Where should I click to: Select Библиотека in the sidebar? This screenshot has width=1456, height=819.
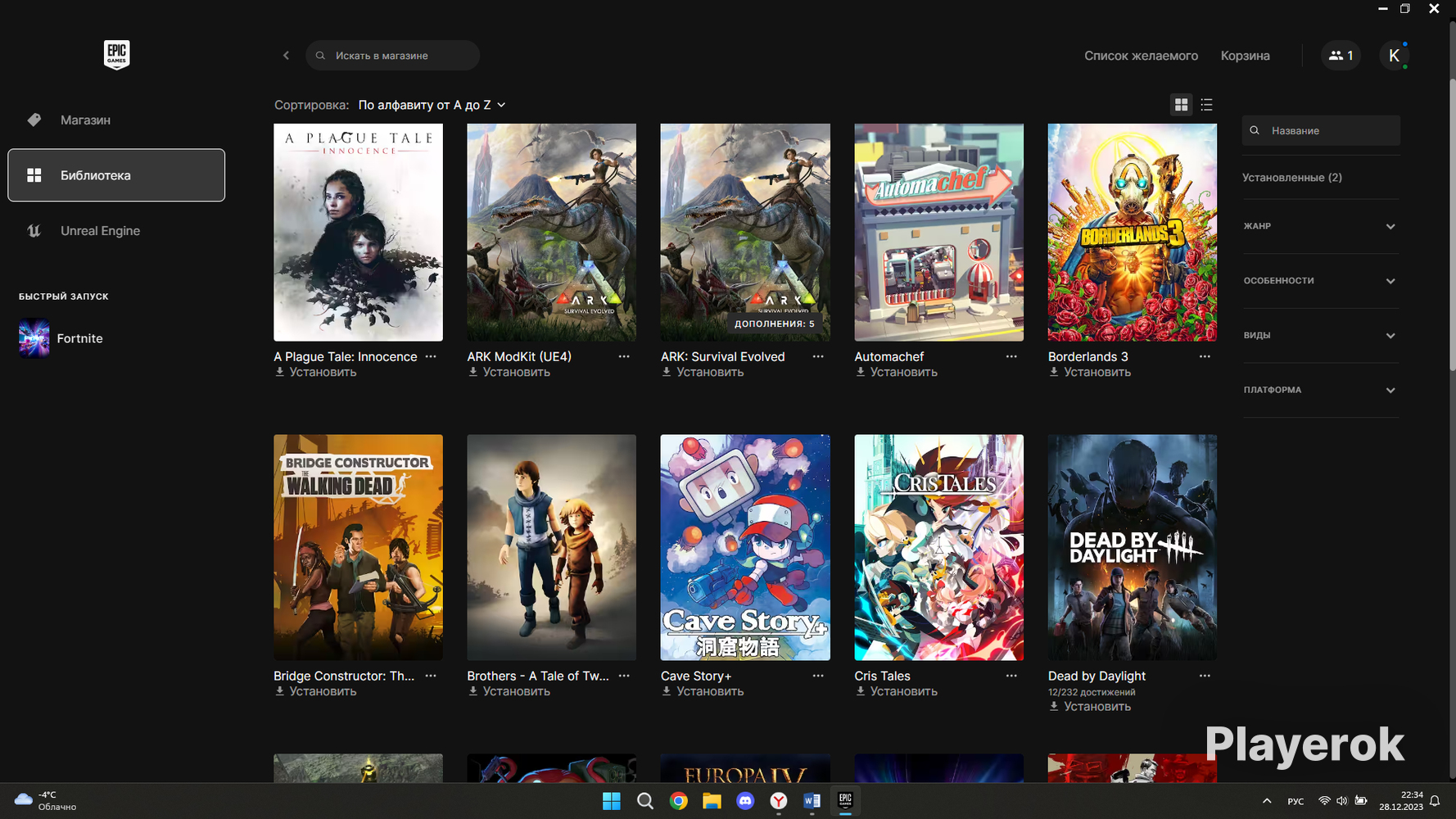[x=116, y=175]
